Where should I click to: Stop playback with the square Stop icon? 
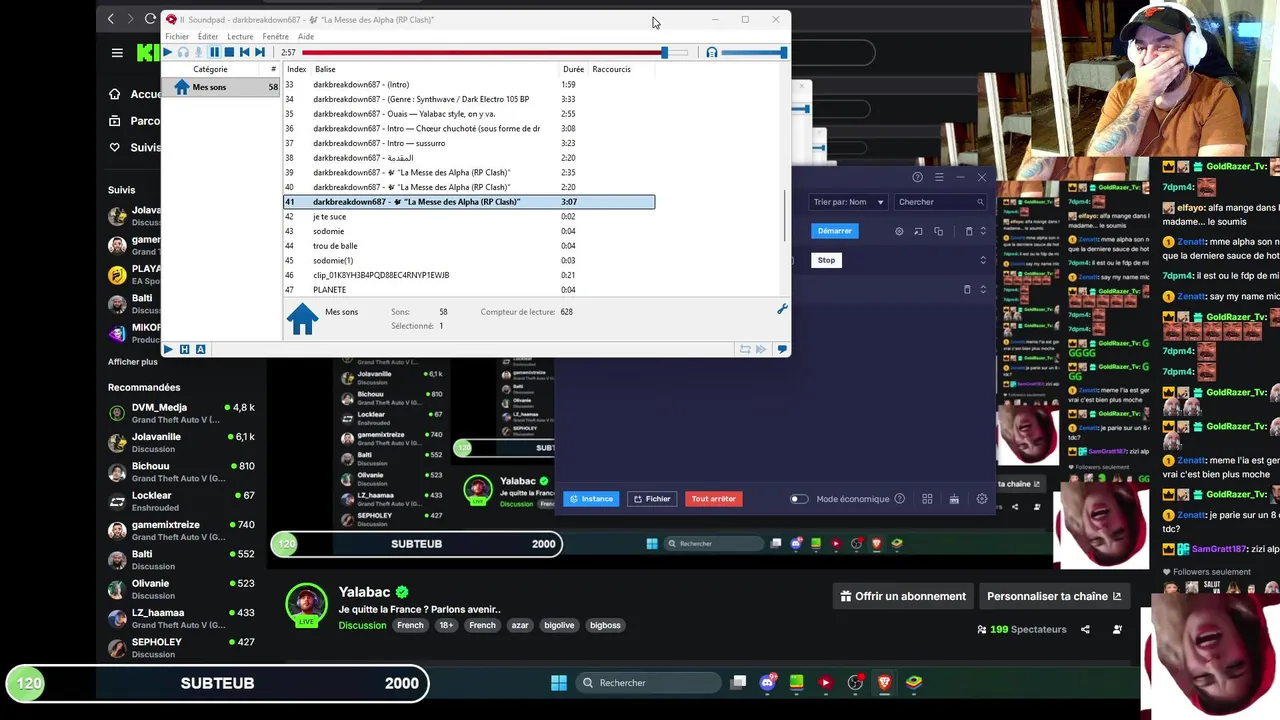pyautogui.click(x=229, y=52)
